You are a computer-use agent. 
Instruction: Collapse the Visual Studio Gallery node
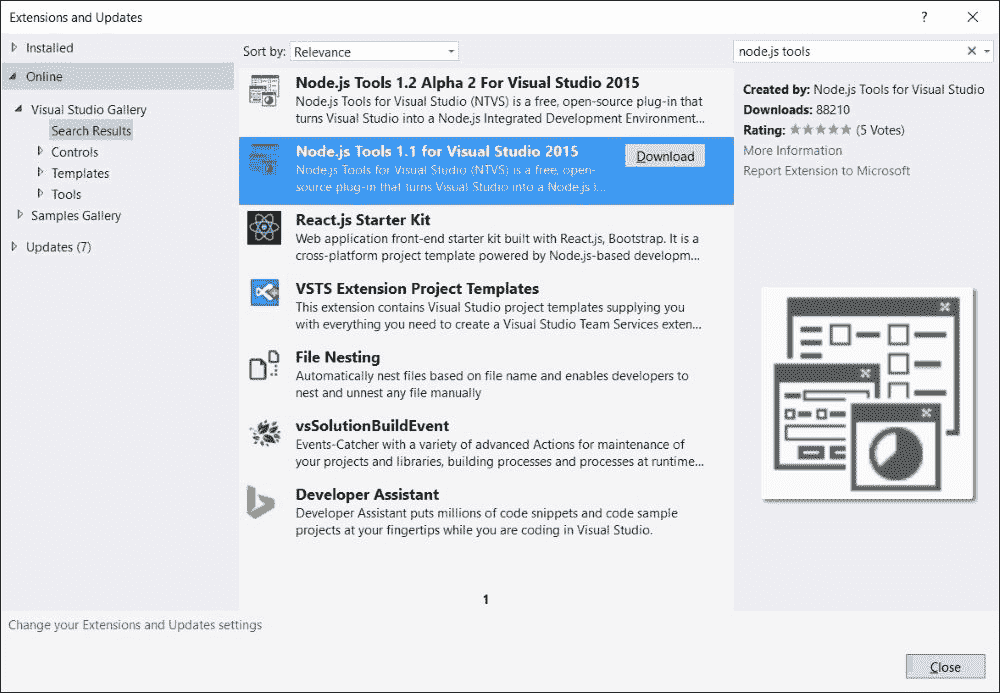point(19,109)
